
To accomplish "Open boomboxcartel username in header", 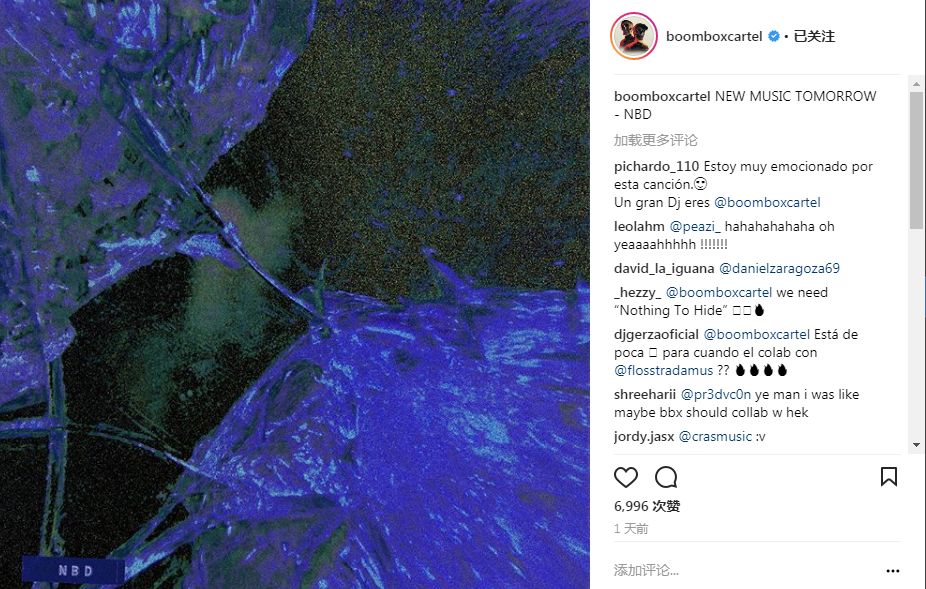I will pos(714,36).
